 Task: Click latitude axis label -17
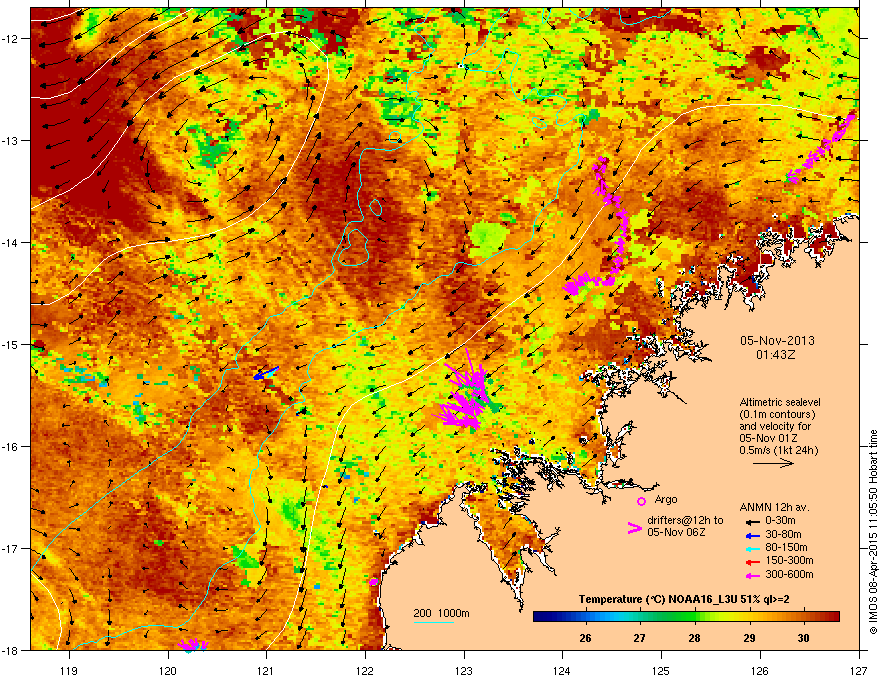pyautogui.click(x=10, y=548)
